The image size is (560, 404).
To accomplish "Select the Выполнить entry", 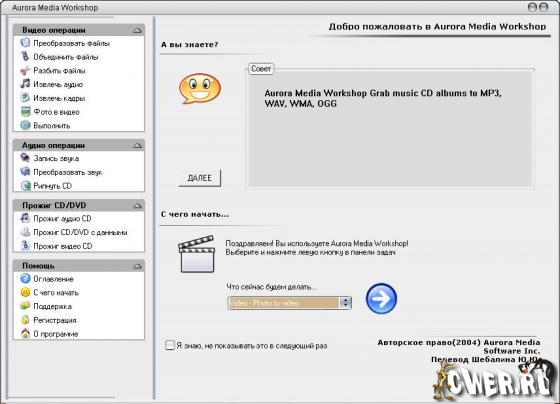I will click(52, 125).
